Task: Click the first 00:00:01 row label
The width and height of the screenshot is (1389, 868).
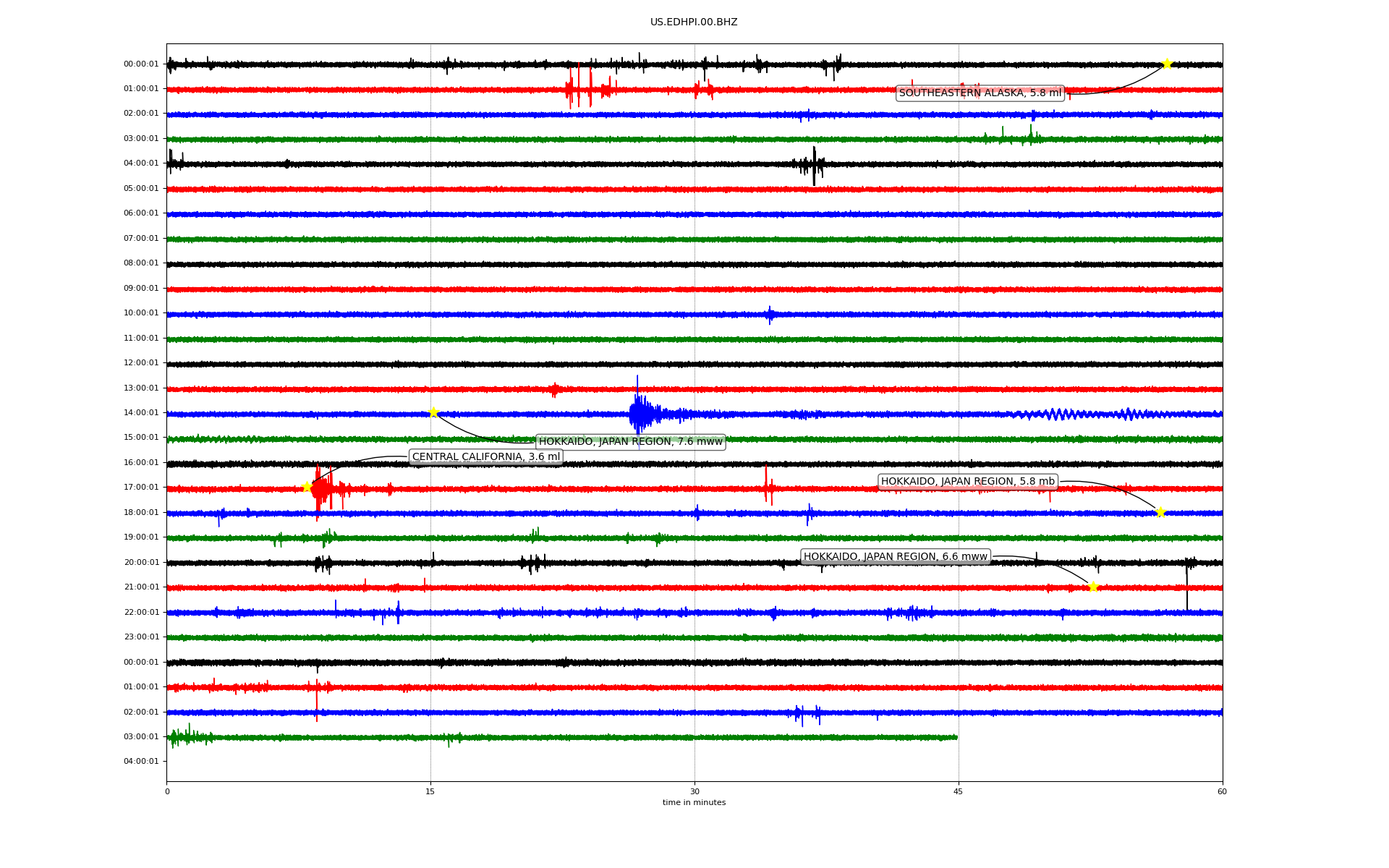Action: [x=141, y=64]
